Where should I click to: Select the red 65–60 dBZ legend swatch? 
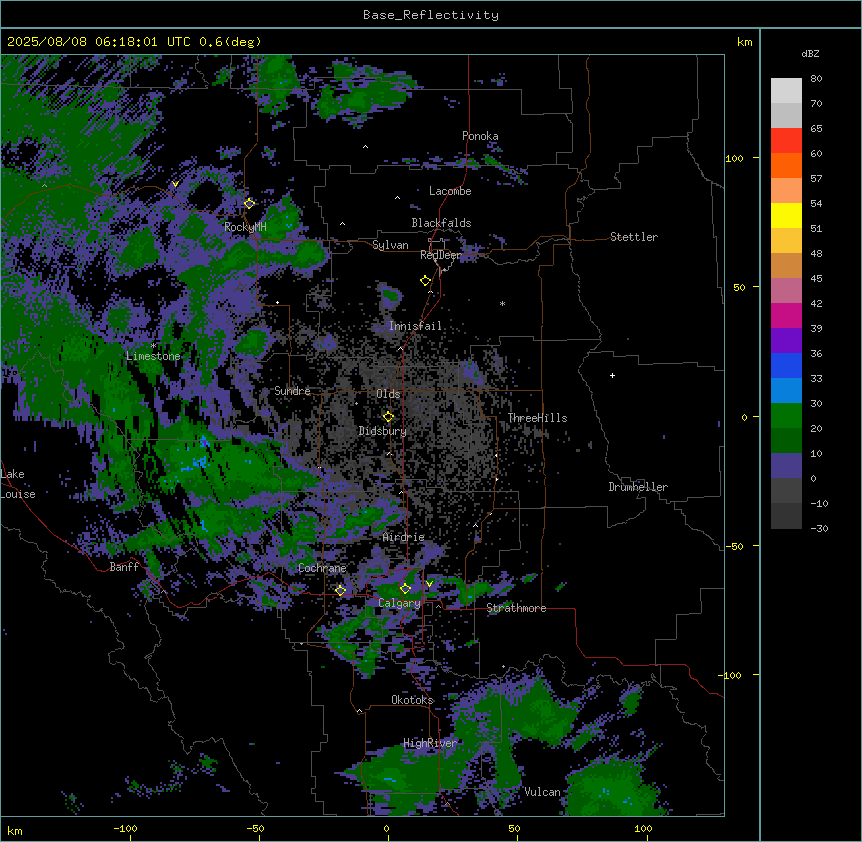pyautogui.click(x=786, y=141)
